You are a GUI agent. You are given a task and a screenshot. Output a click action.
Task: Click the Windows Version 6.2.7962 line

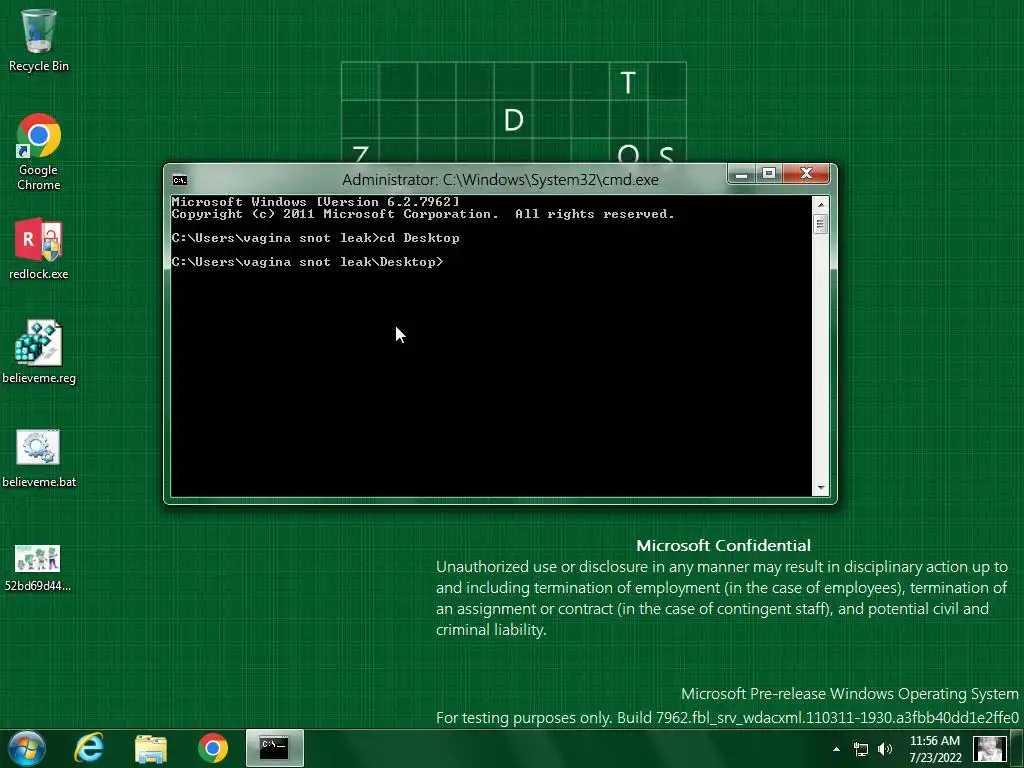(x=315, y=202)
